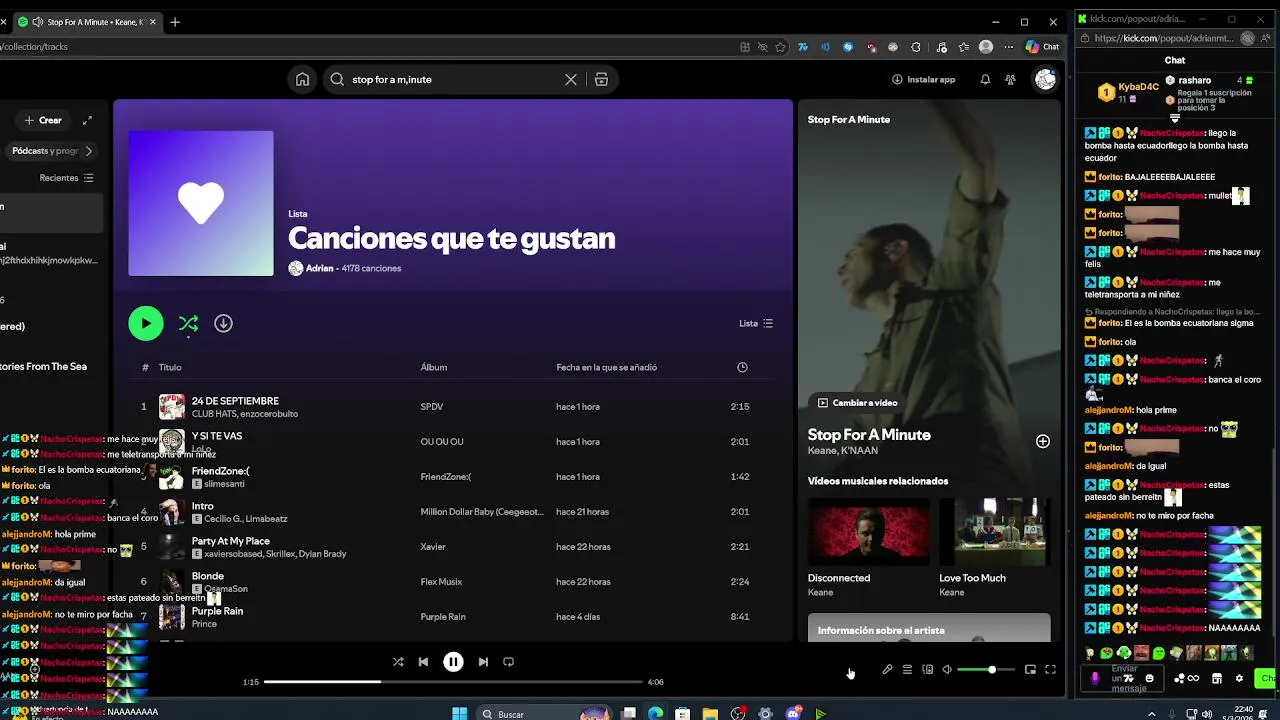The height and width of the screenshot is (720, 1280).
Task: Open the Kick shop store icon
Action: point(1216,678)
